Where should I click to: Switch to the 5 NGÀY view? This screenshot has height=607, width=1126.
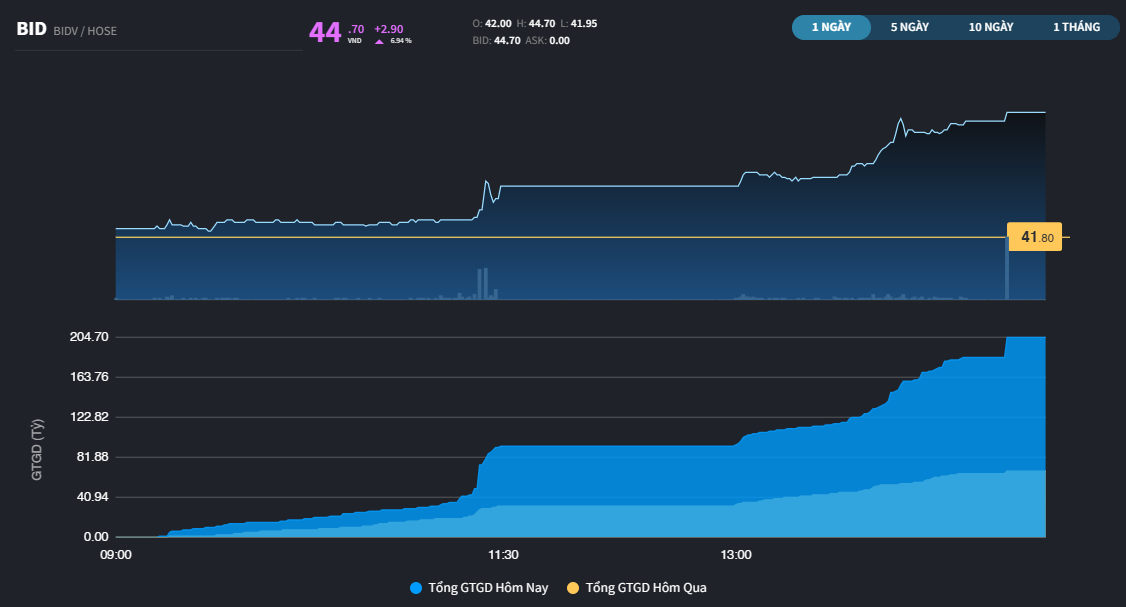tap(910, 27)
